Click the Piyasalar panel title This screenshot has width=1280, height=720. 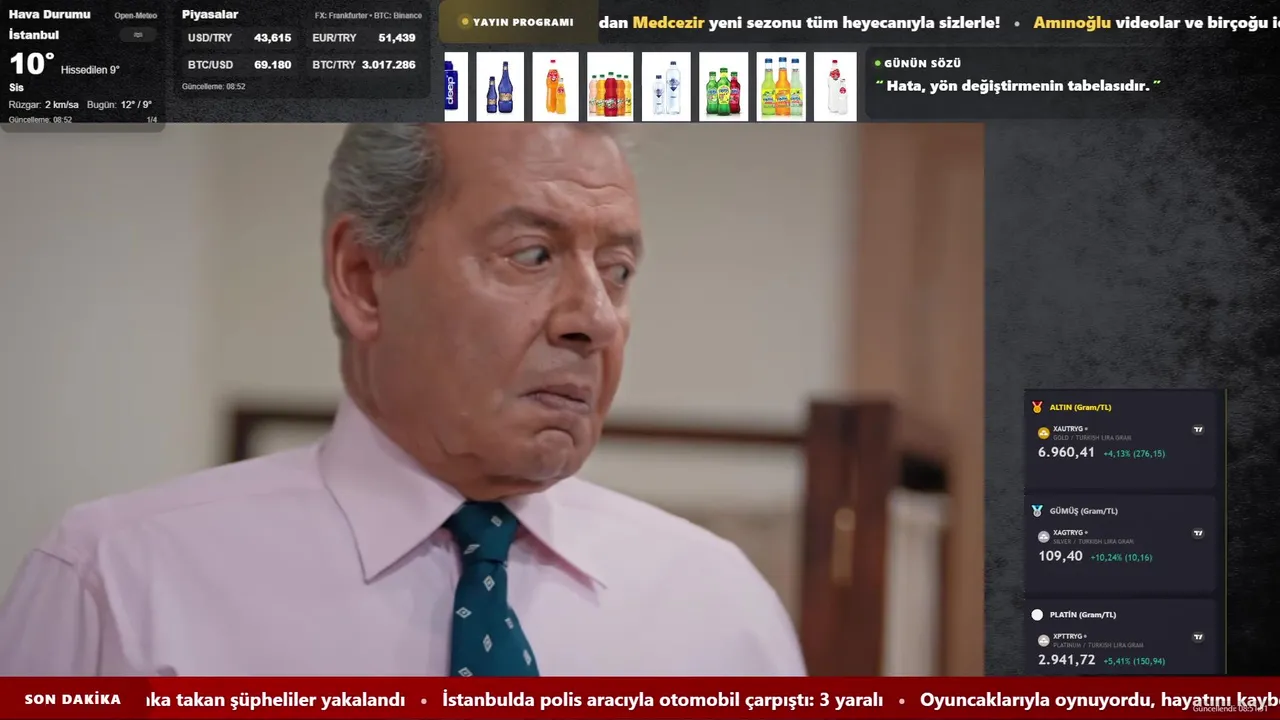point(210,14)
